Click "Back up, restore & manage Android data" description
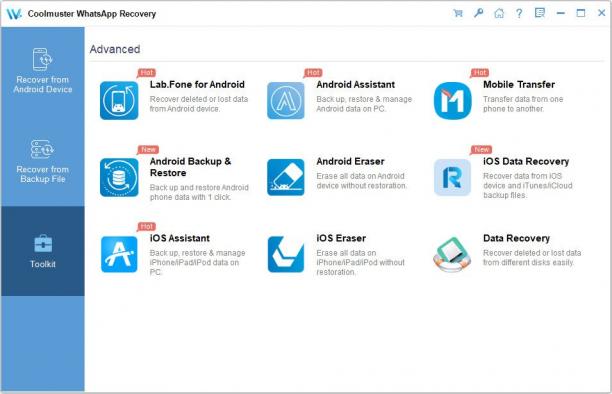This screenshot has width=612, height=394. pyautogui.click(x=364, y=104)
